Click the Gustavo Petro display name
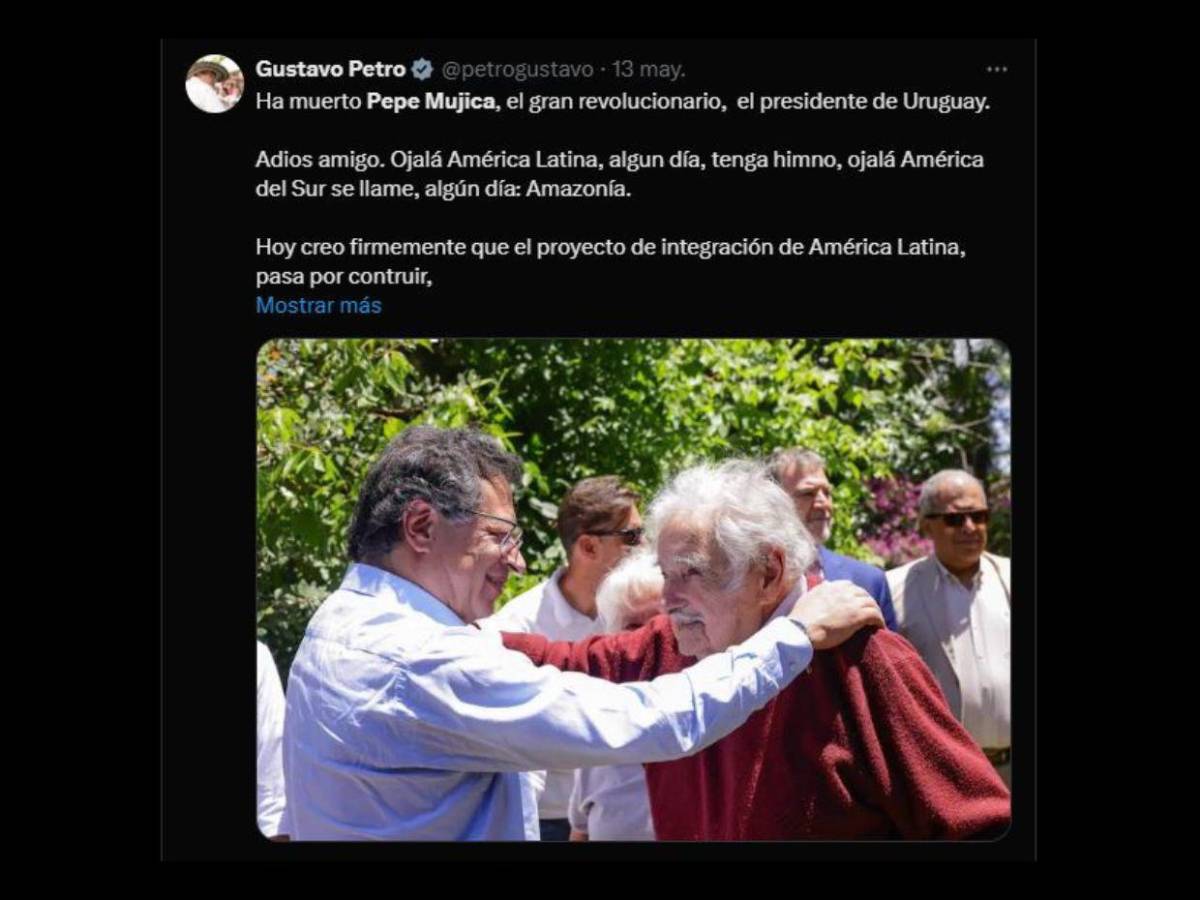The image size is (1200, 900). [x=330, y=69]
